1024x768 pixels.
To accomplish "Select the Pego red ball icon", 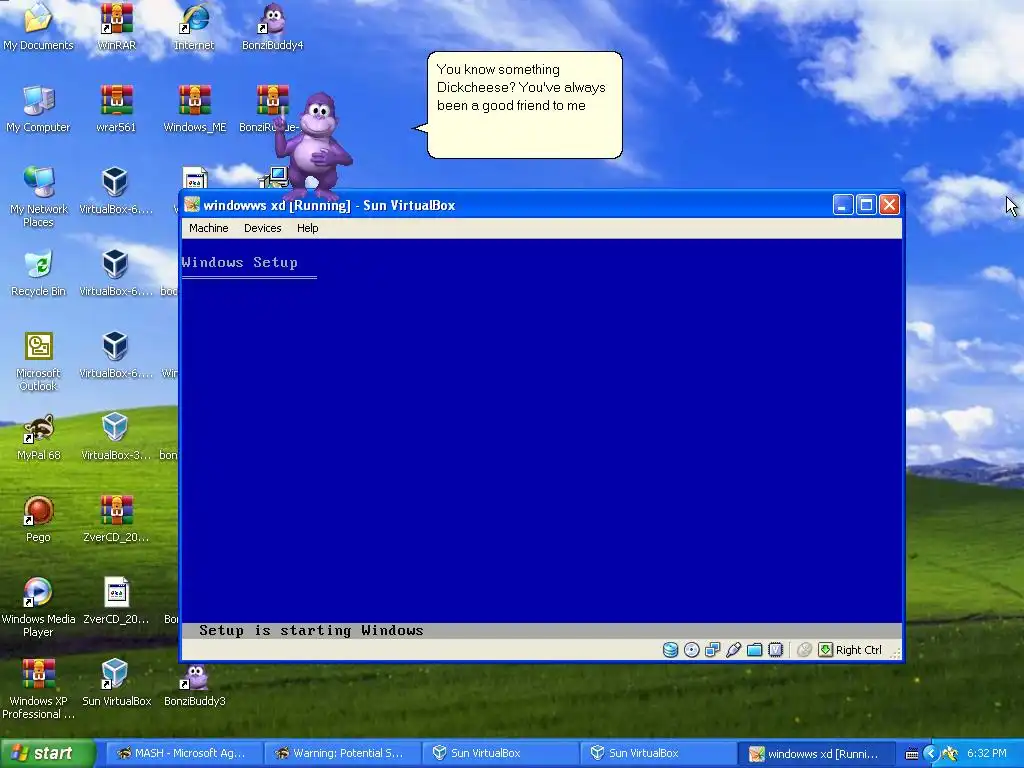I will [x=39, y=519].
